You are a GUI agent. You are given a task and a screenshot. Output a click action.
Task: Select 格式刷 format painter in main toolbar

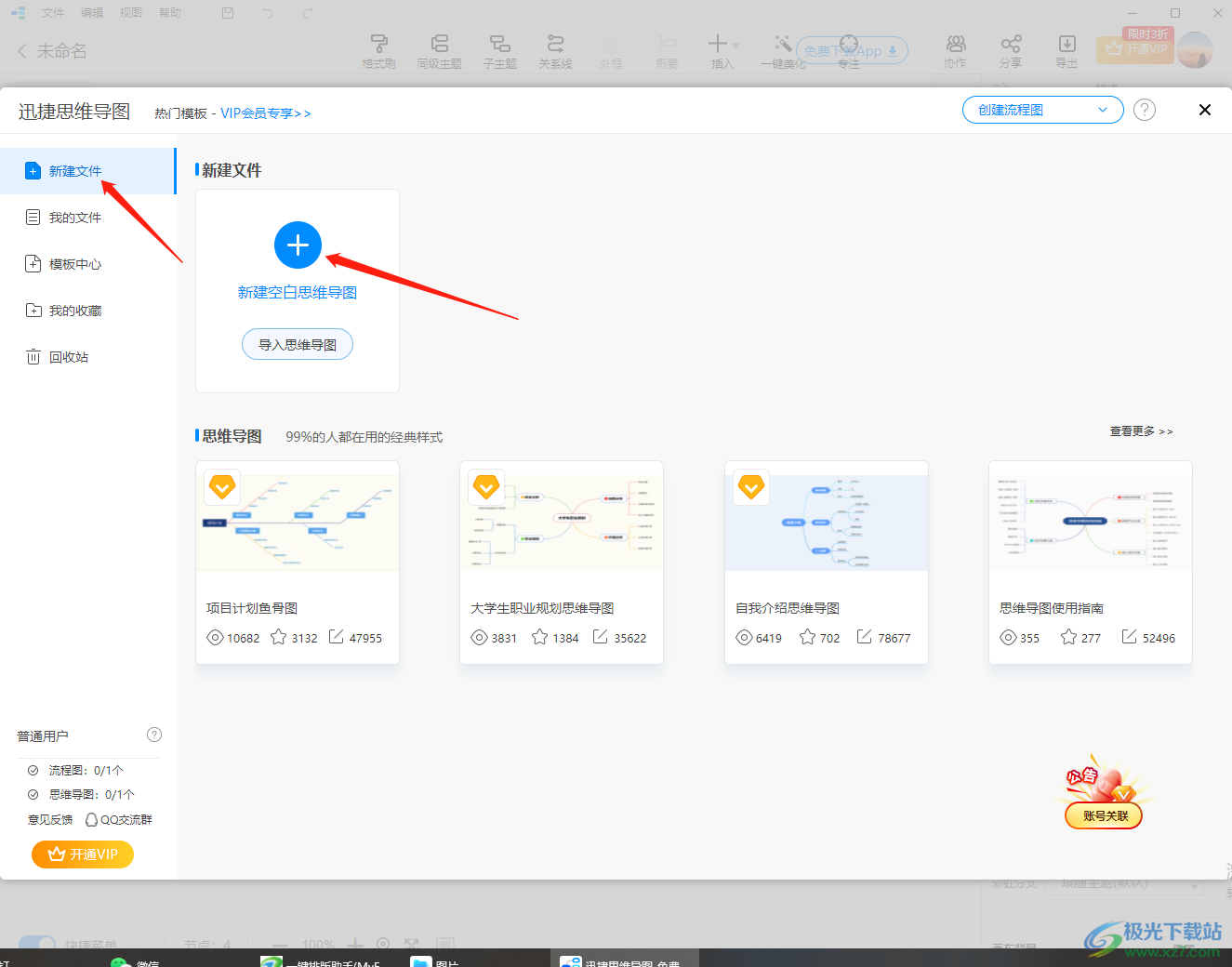(x=378, y=51)
